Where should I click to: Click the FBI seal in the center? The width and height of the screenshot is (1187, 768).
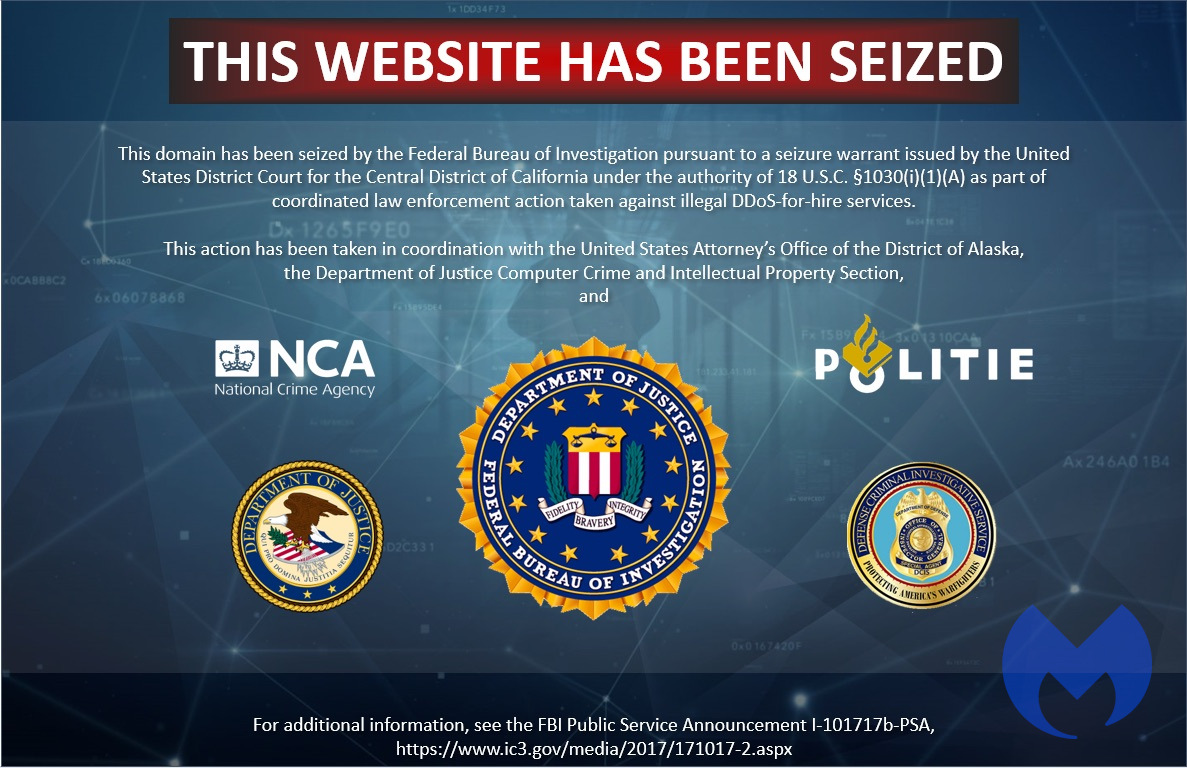(593, 478)
